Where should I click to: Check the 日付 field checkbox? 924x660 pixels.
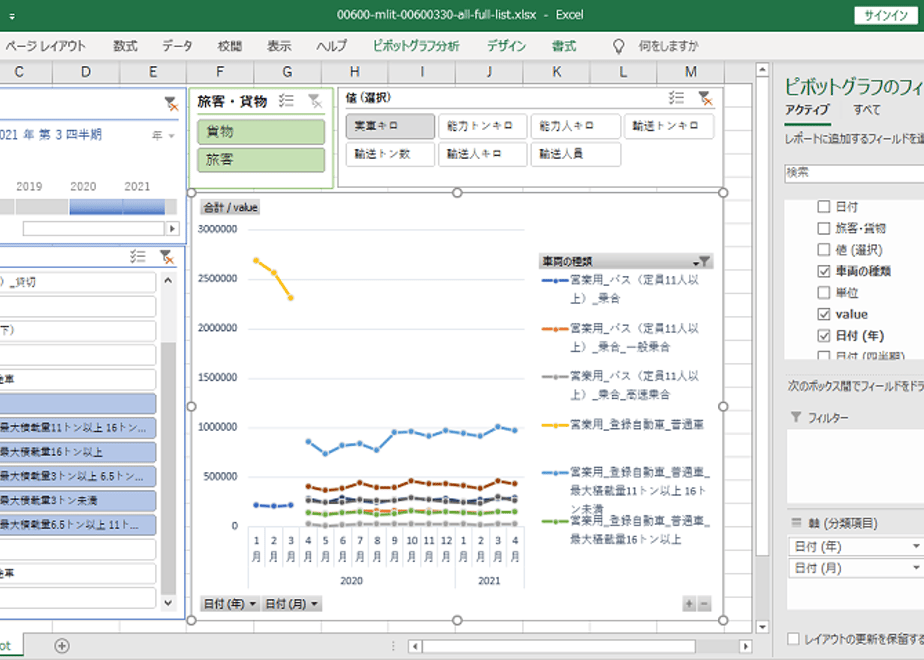click(823, 206)
